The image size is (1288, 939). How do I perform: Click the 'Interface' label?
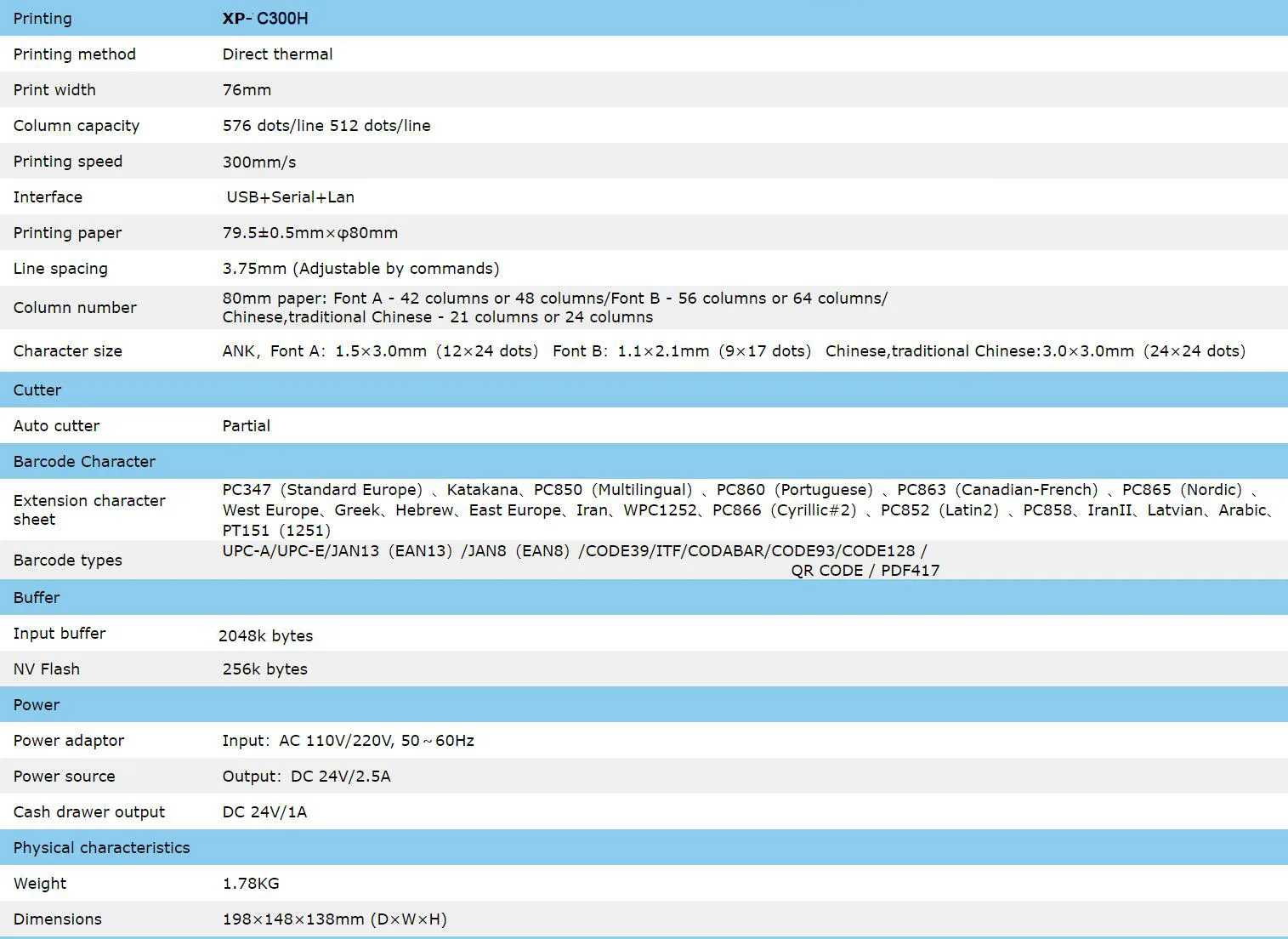coord(48,197)
